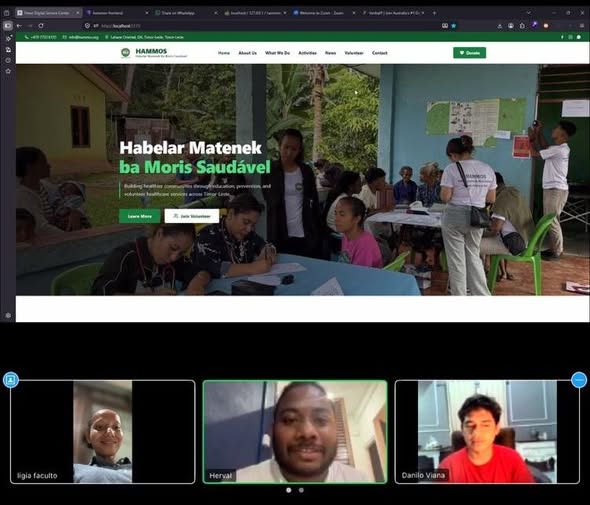This screenshot has width=590, height=505.
Task: Reload the localhost page
Action: 41,26
